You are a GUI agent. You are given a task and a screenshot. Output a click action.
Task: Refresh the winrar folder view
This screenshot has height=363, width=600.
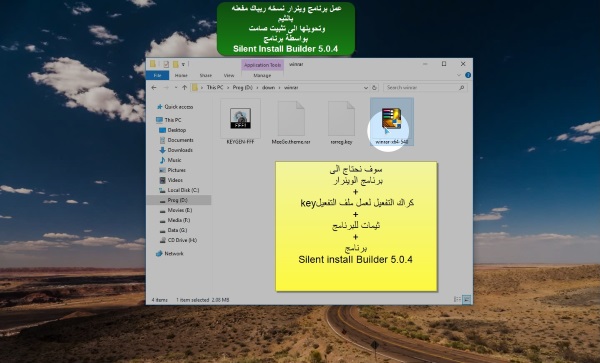(374, 88)
